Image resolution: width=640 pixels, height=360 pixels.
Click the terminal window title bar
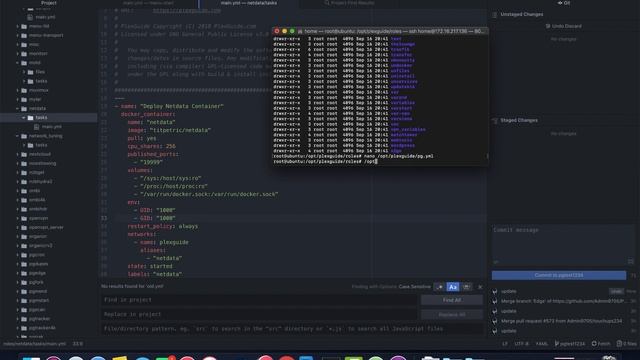380,31
